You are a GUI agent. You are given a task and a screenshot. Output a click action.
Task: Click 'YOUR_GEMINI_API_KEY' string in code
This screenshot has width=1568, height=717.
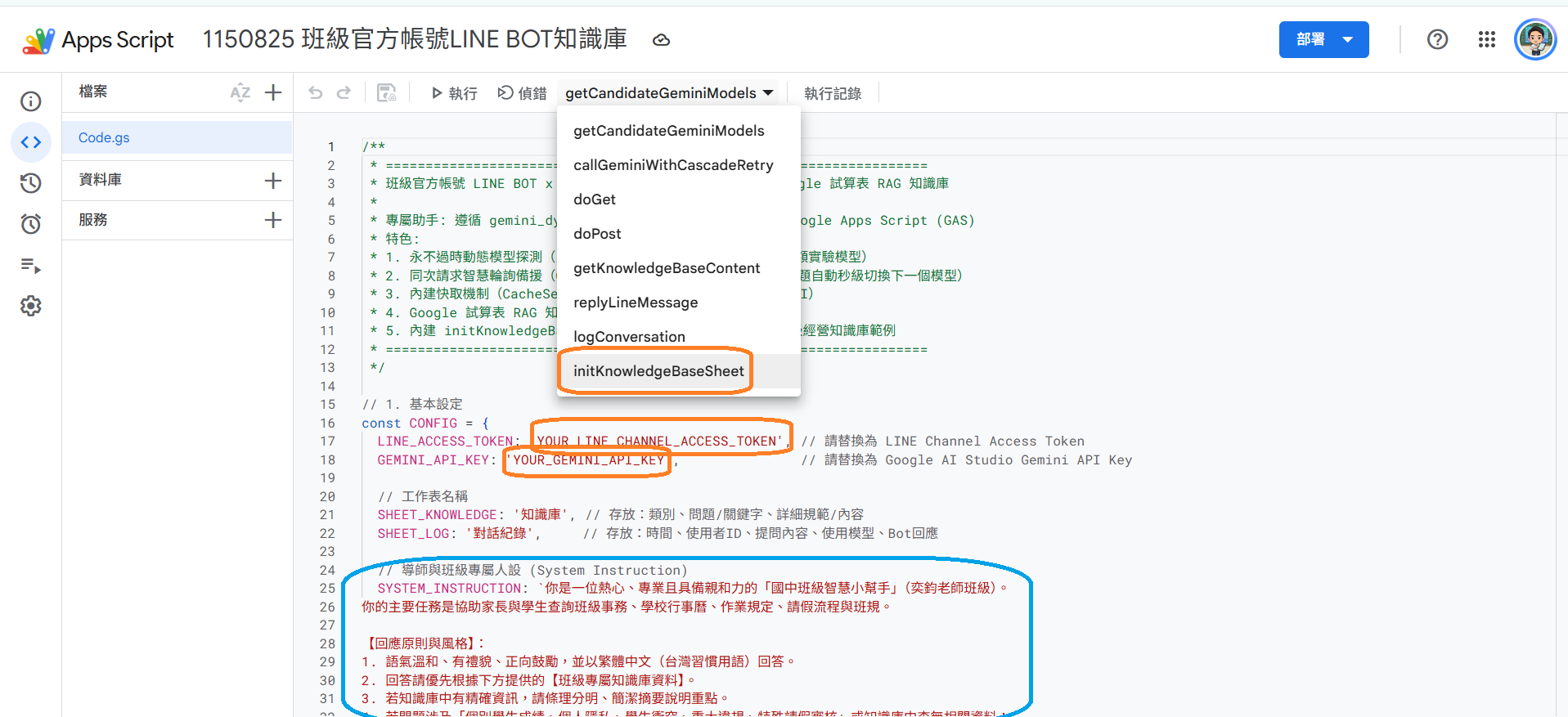(x=589, y=460)
